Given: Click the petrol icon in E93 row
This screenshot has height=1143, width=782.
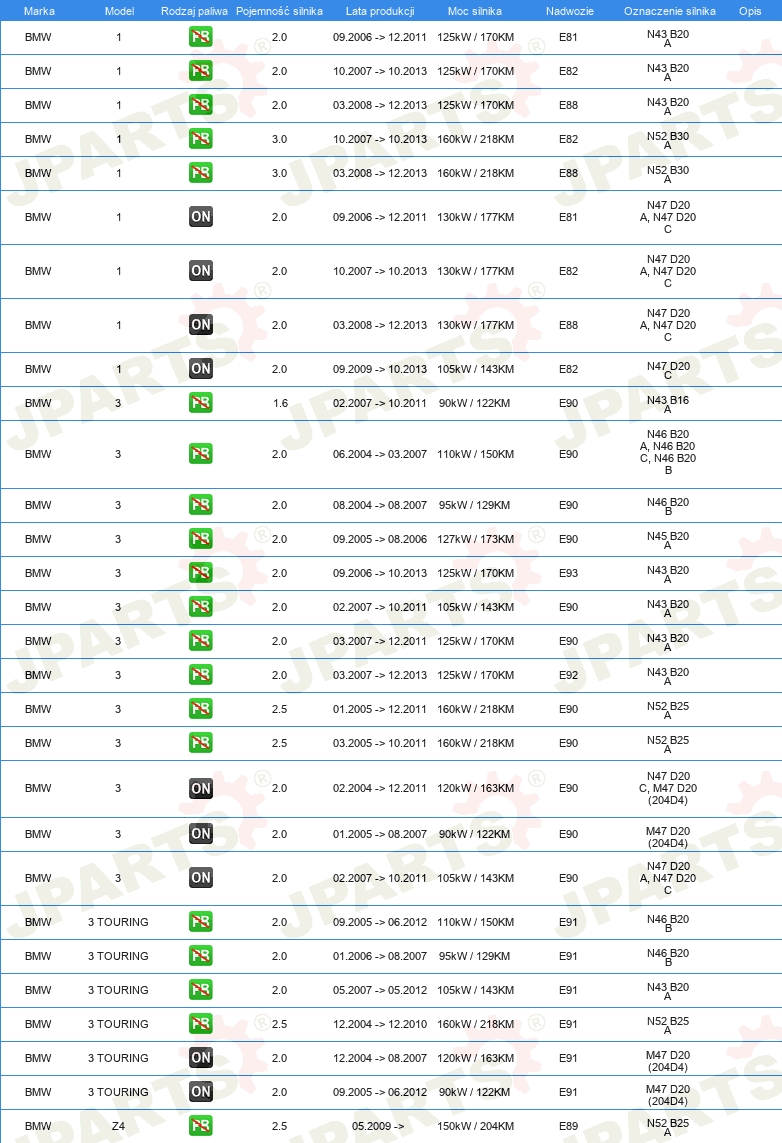Looking at the screenshot, I should click(200, 572).
